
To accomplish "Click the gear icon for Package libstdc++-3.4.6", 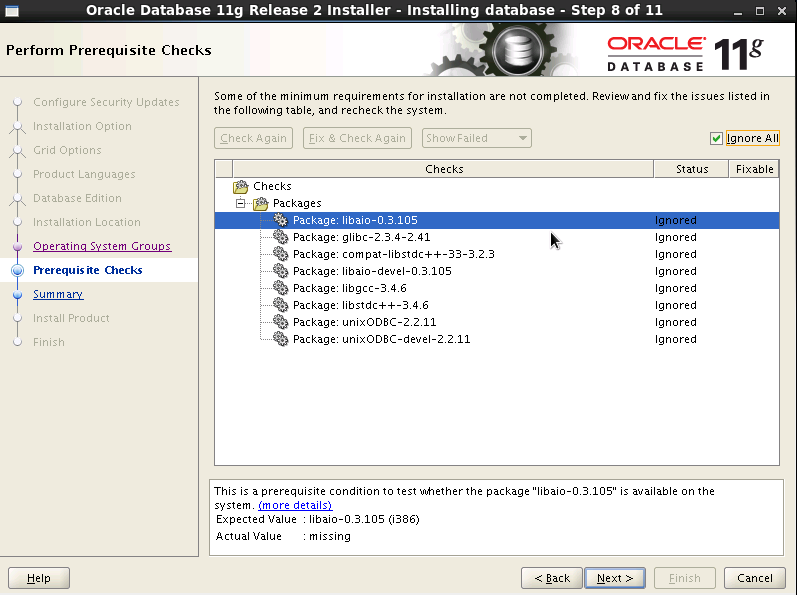I will point(281,305).
